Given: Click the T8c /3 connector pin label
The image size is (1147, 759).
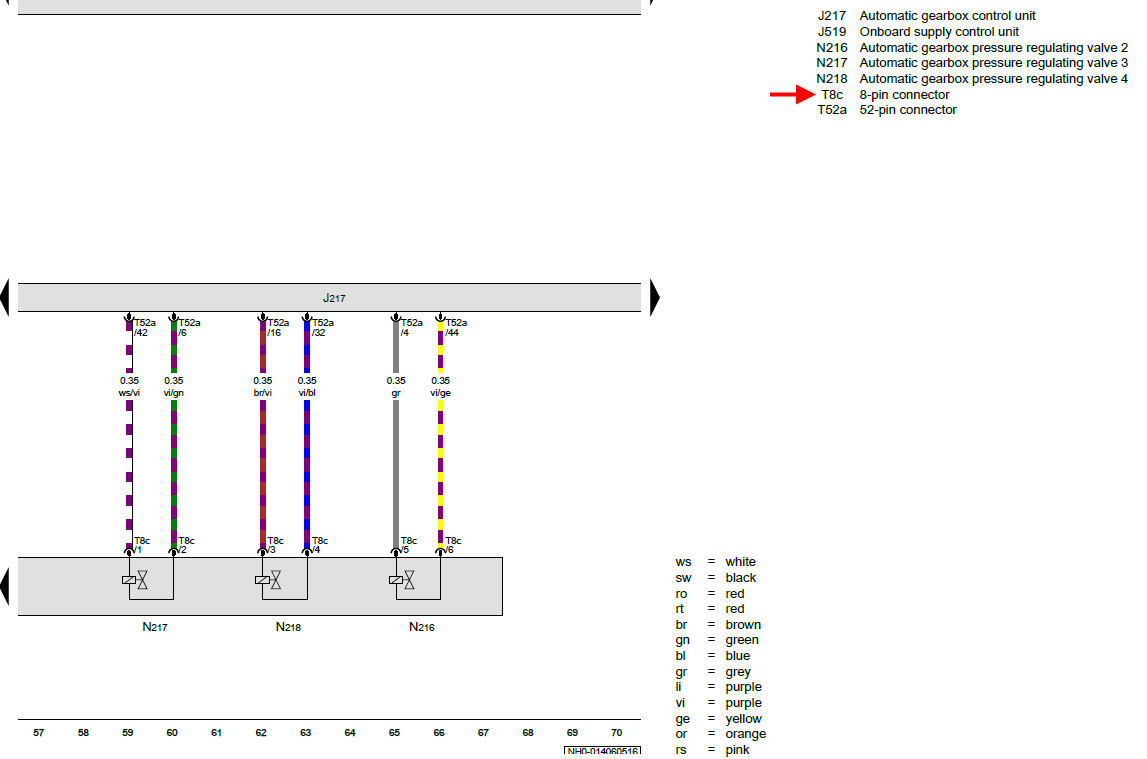Looking at the screenshot, I should click(x=274, y=545).
